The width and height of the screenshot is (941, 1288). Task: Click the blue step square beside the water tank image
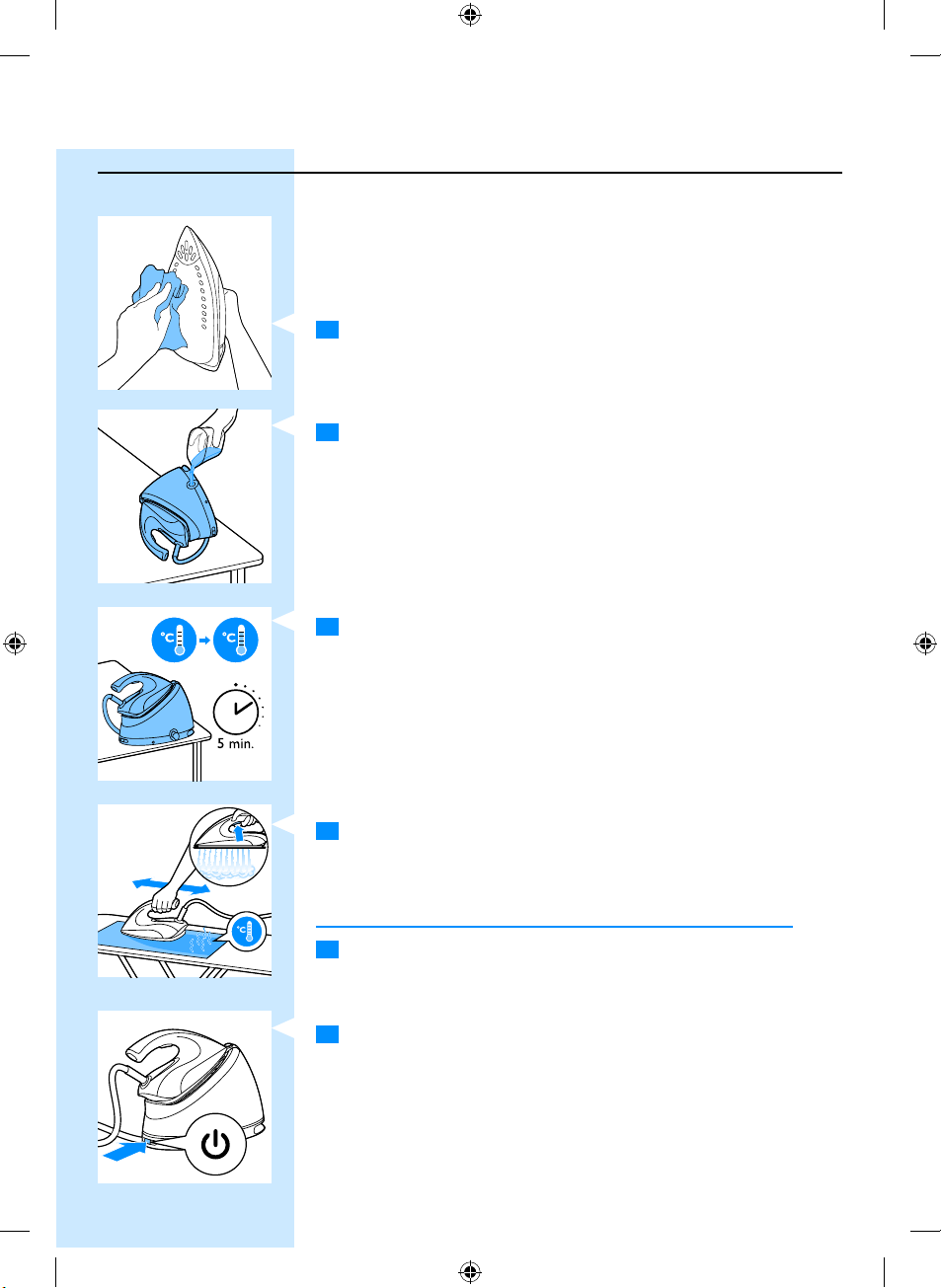point(328,432)
